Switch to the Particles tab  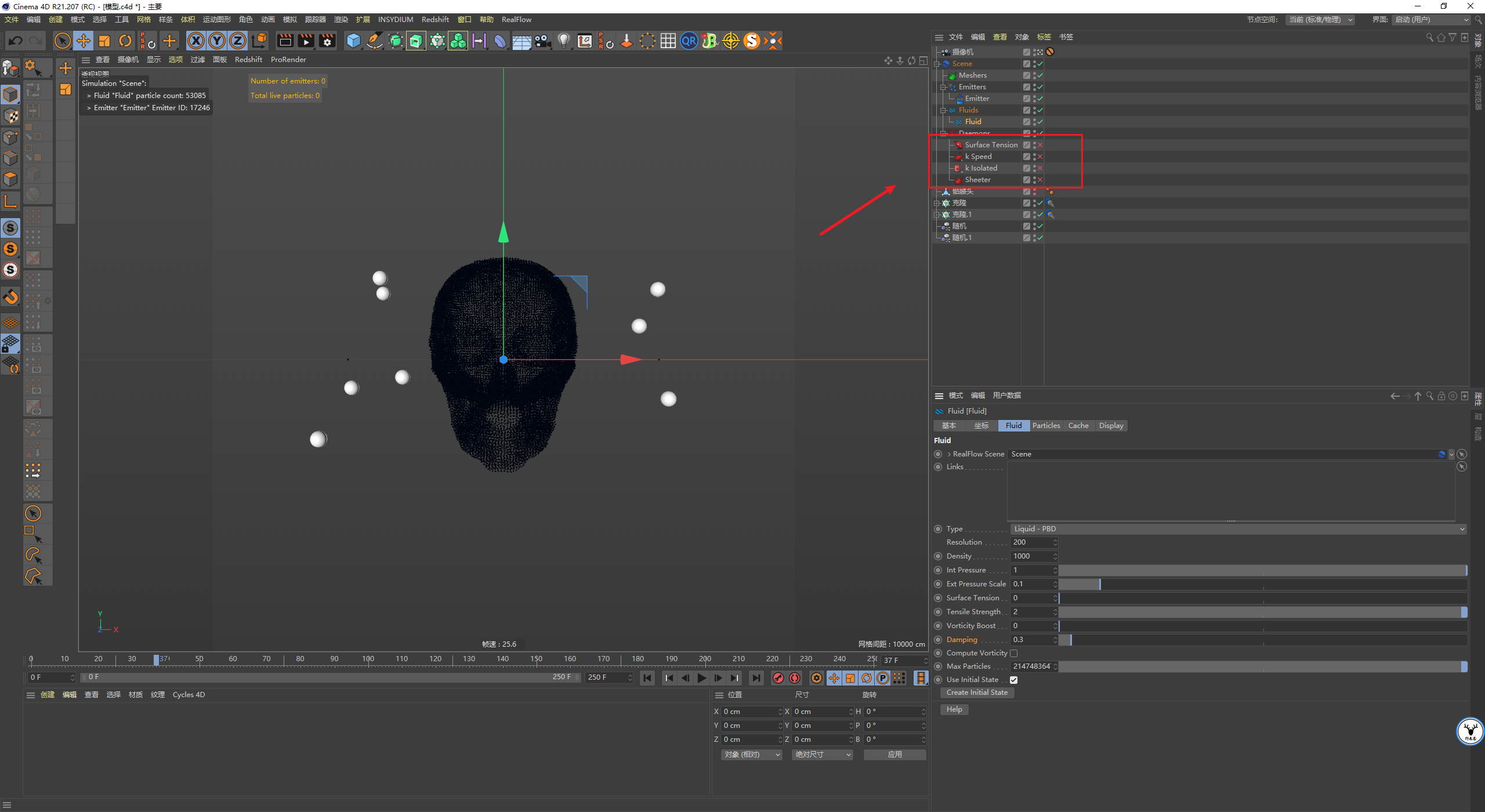coord(1046,426)
